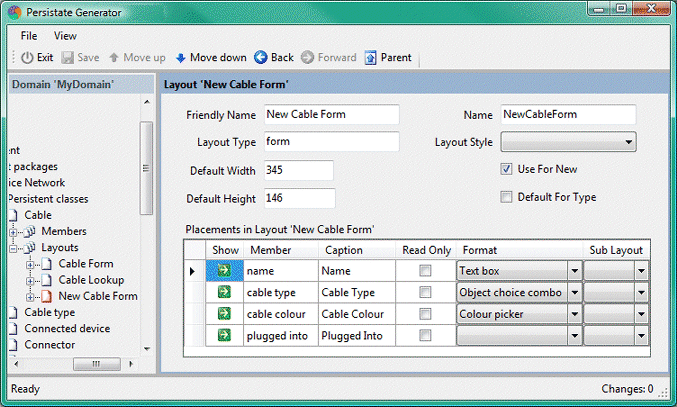677x407 pixels.
Task: Open the View menu
Action: click(x=65, y=35)
